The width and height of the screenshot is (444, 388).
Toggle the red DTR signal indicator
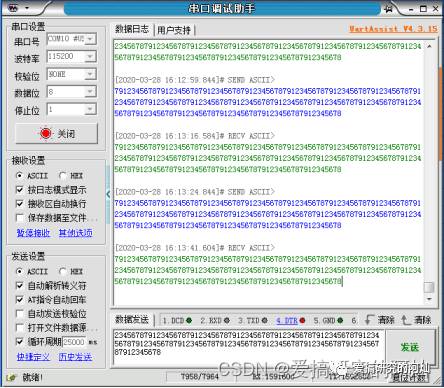[x=291, y=321]
